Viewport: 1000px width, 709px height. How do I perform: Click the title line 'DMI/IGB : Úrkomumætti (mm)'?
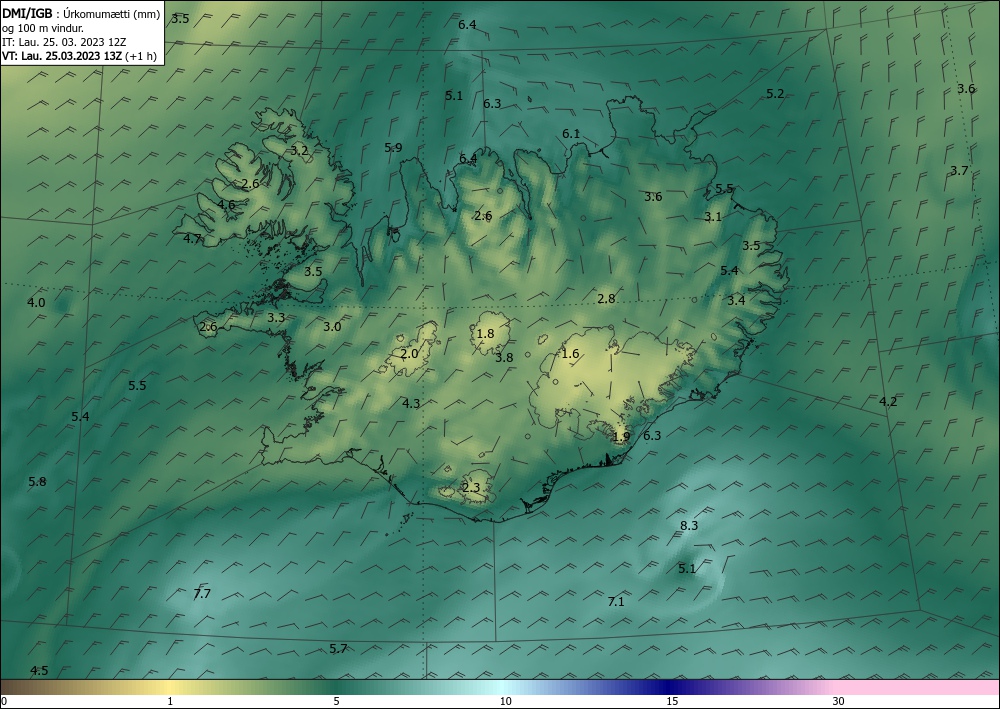82,15
